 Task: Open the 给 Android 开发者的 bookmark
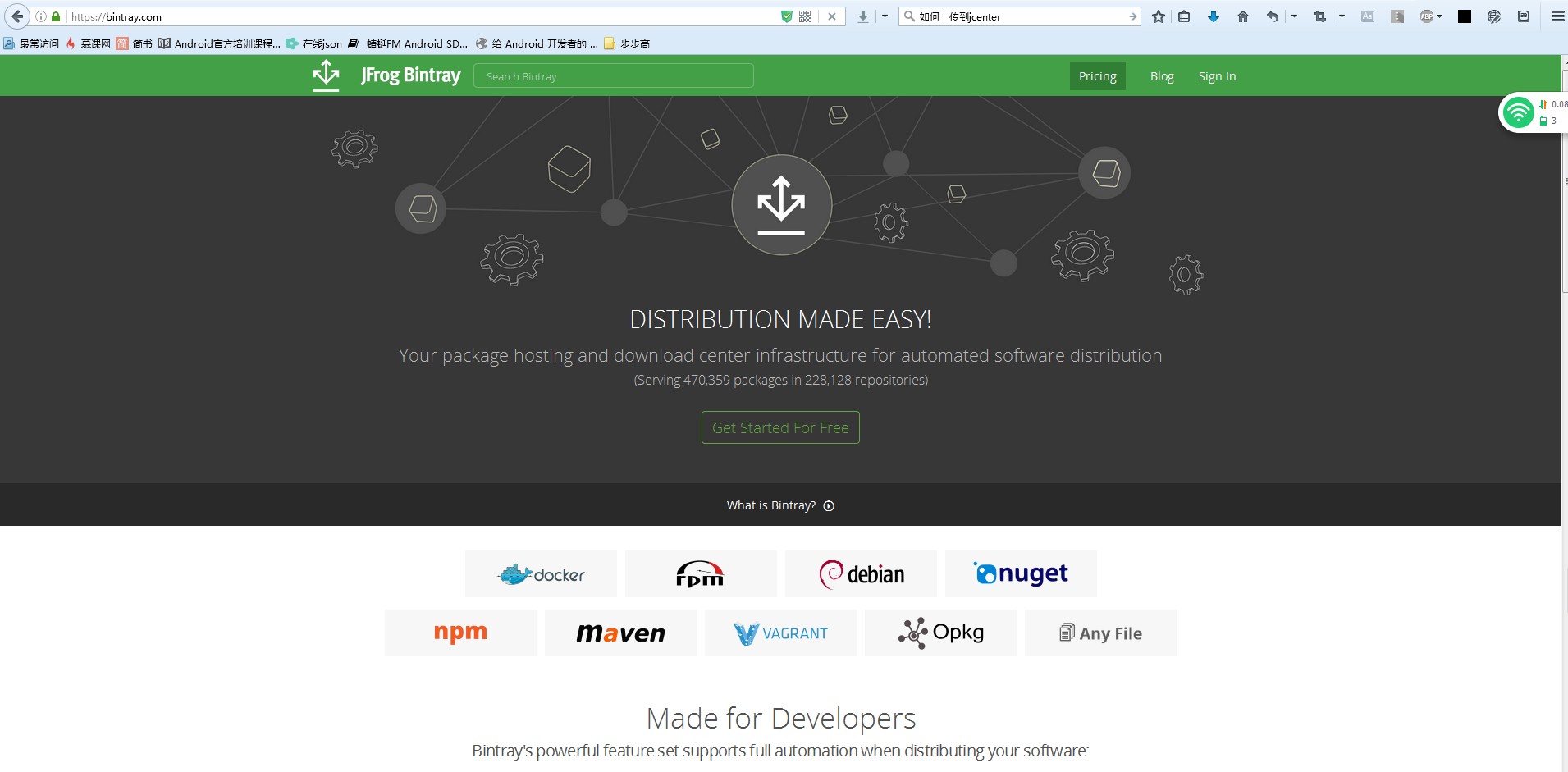pos(537,43)
